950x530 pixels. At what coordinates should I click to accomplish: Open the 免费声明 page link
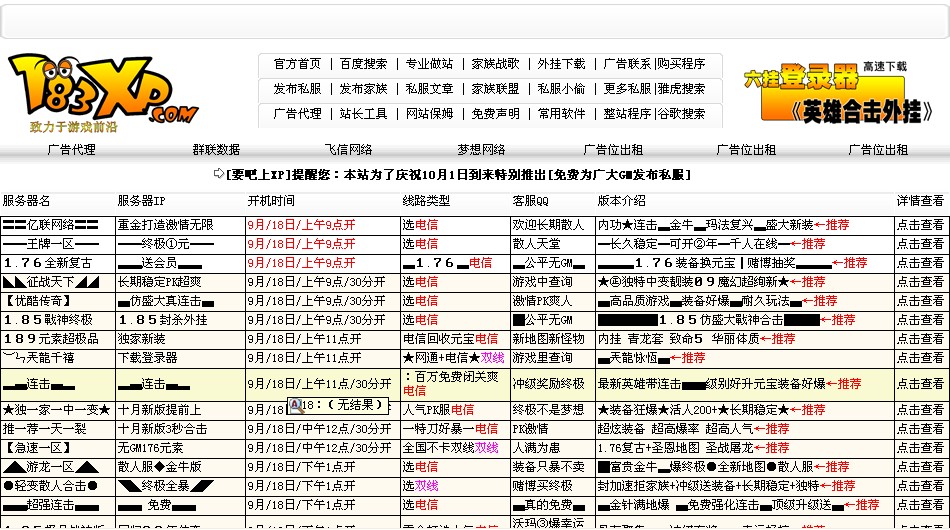495,114
